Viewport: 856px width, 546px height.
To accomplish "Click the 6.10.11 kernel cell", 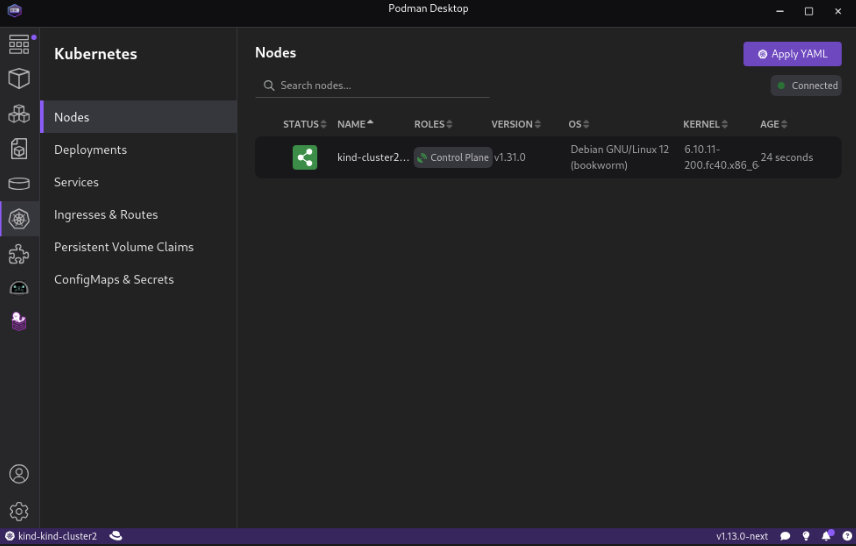I will (x=721, y=157).
